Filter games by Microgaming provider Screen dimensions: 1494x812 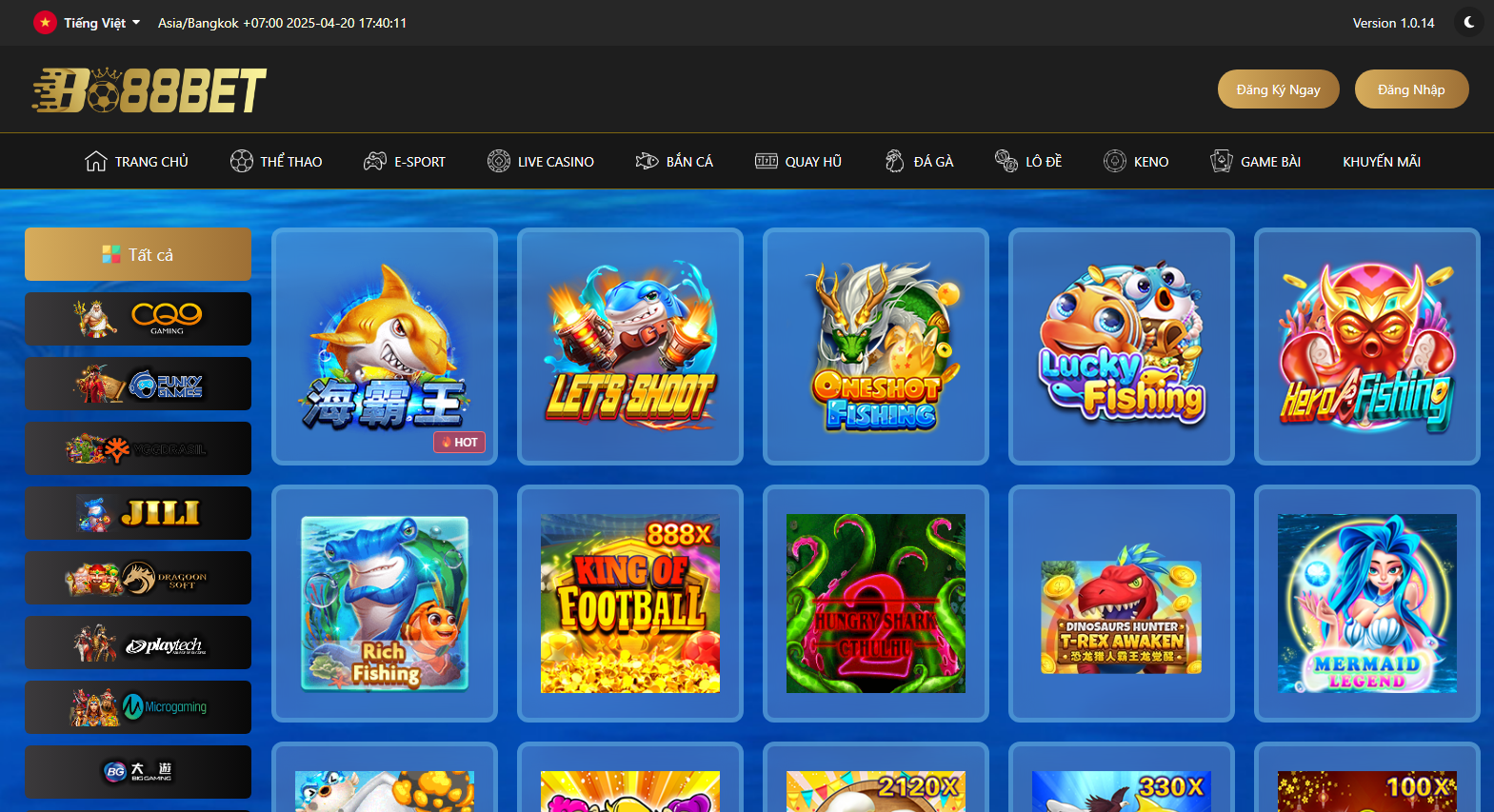pyautogui.click(x=138, y=707)
